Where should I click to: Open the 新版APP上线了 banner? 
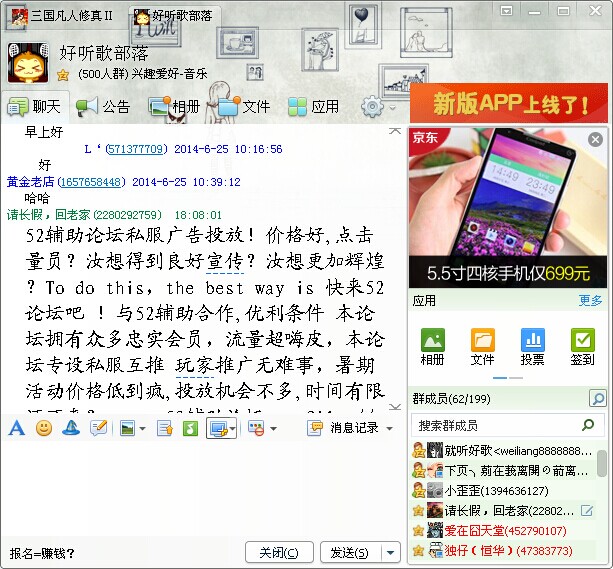509,104
